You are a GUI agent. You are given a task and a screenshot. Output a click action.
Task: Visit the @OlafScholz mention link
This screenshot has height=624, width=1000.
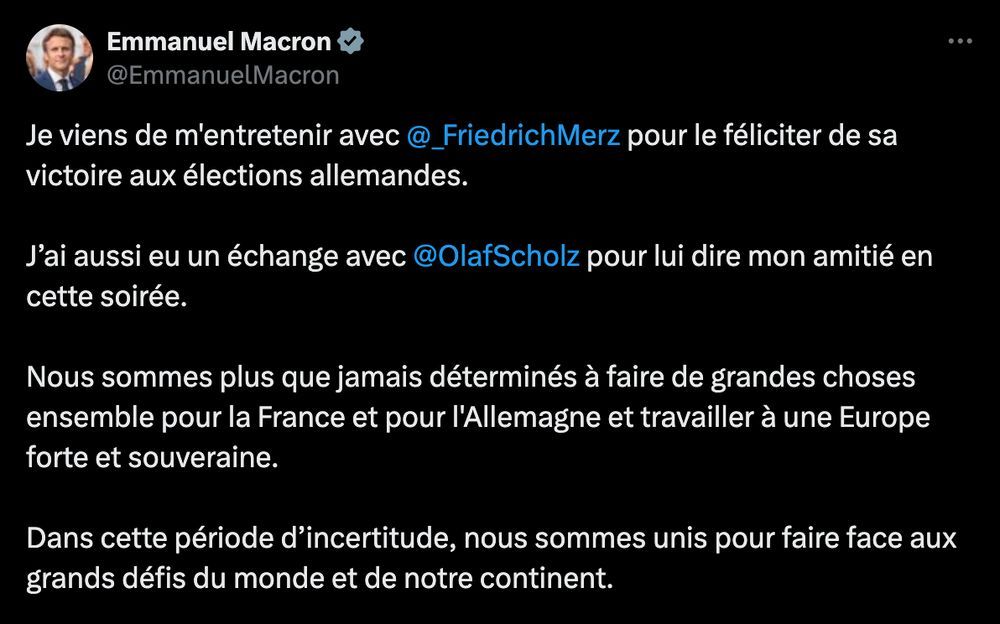(496, 257)
